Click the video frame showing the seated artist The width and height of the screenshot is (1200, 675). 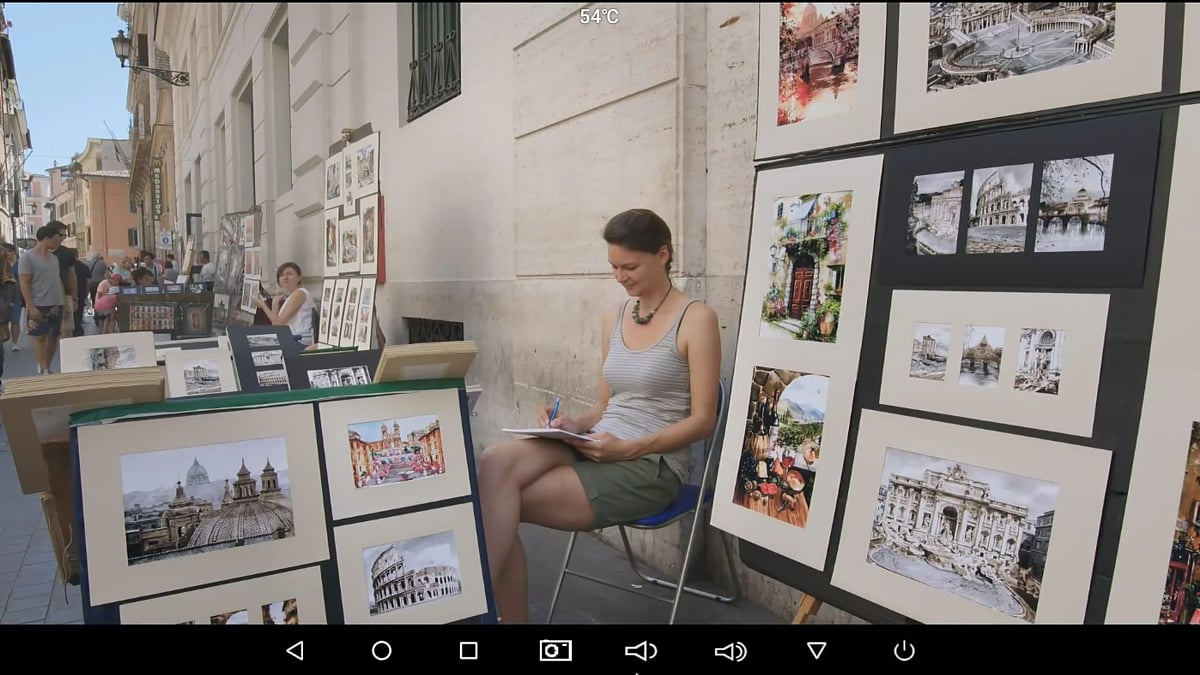pos(600,312)
